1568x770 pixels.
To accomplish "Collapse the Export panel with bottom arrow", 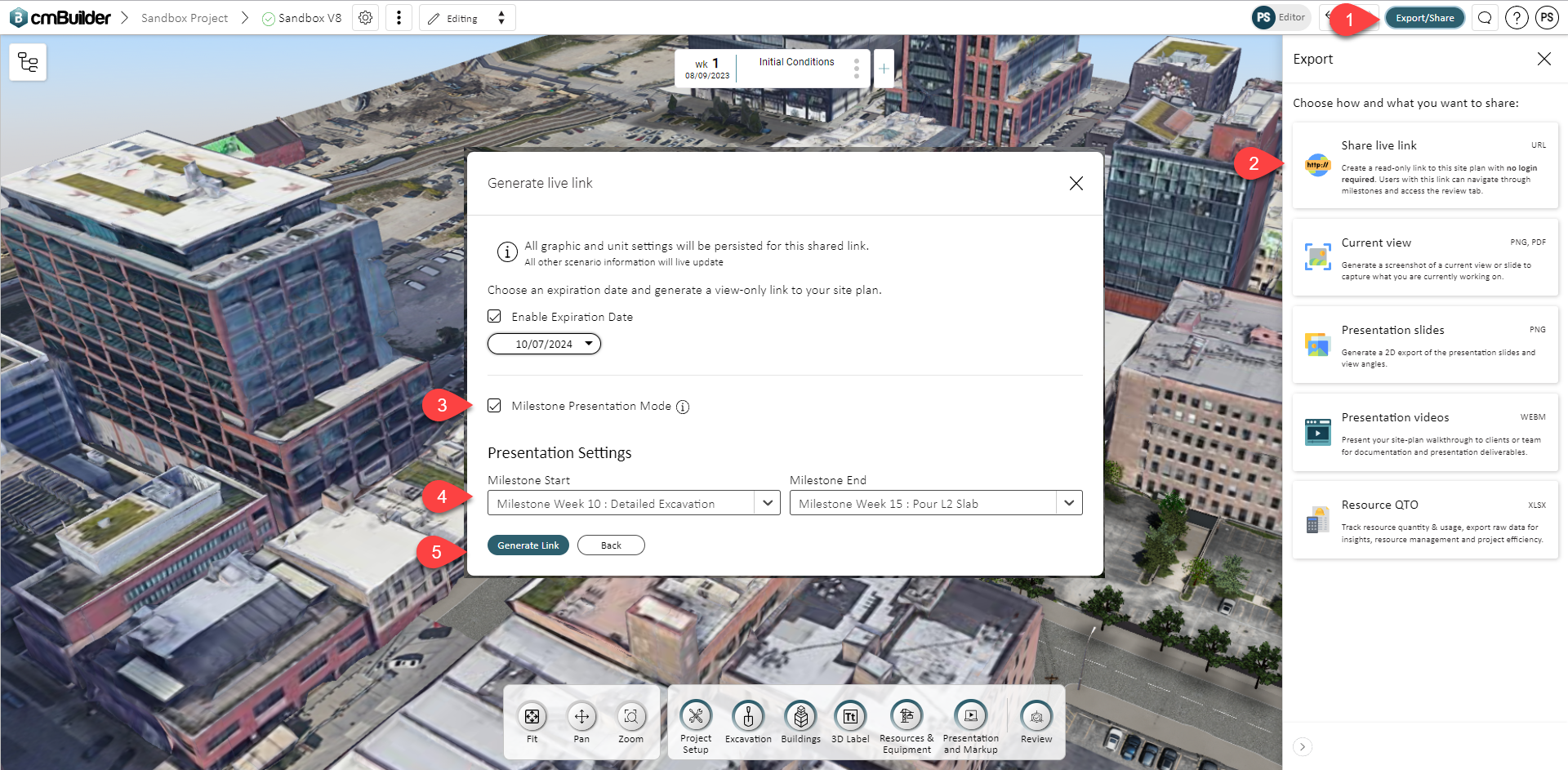I will (x=1303, y=747).
